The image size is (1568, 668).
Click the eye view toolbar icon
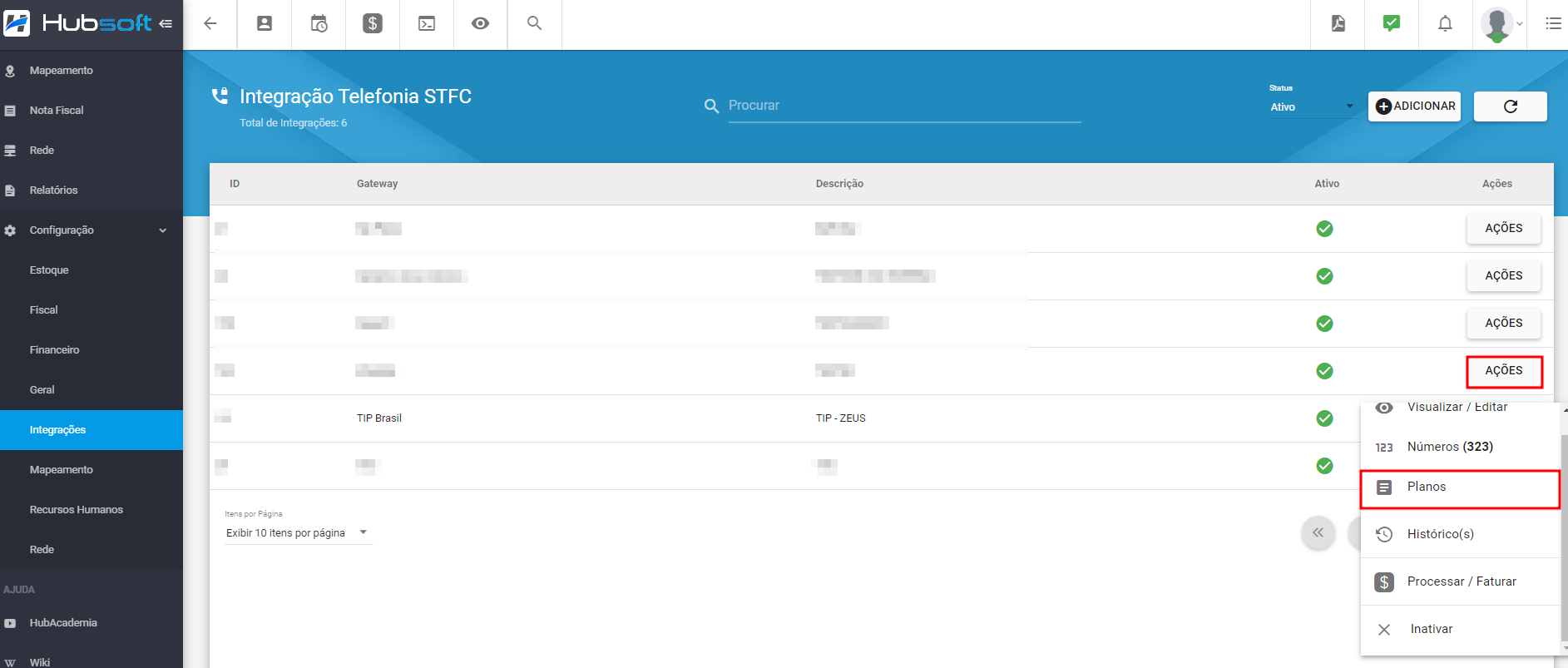click(x=480, y=23)
